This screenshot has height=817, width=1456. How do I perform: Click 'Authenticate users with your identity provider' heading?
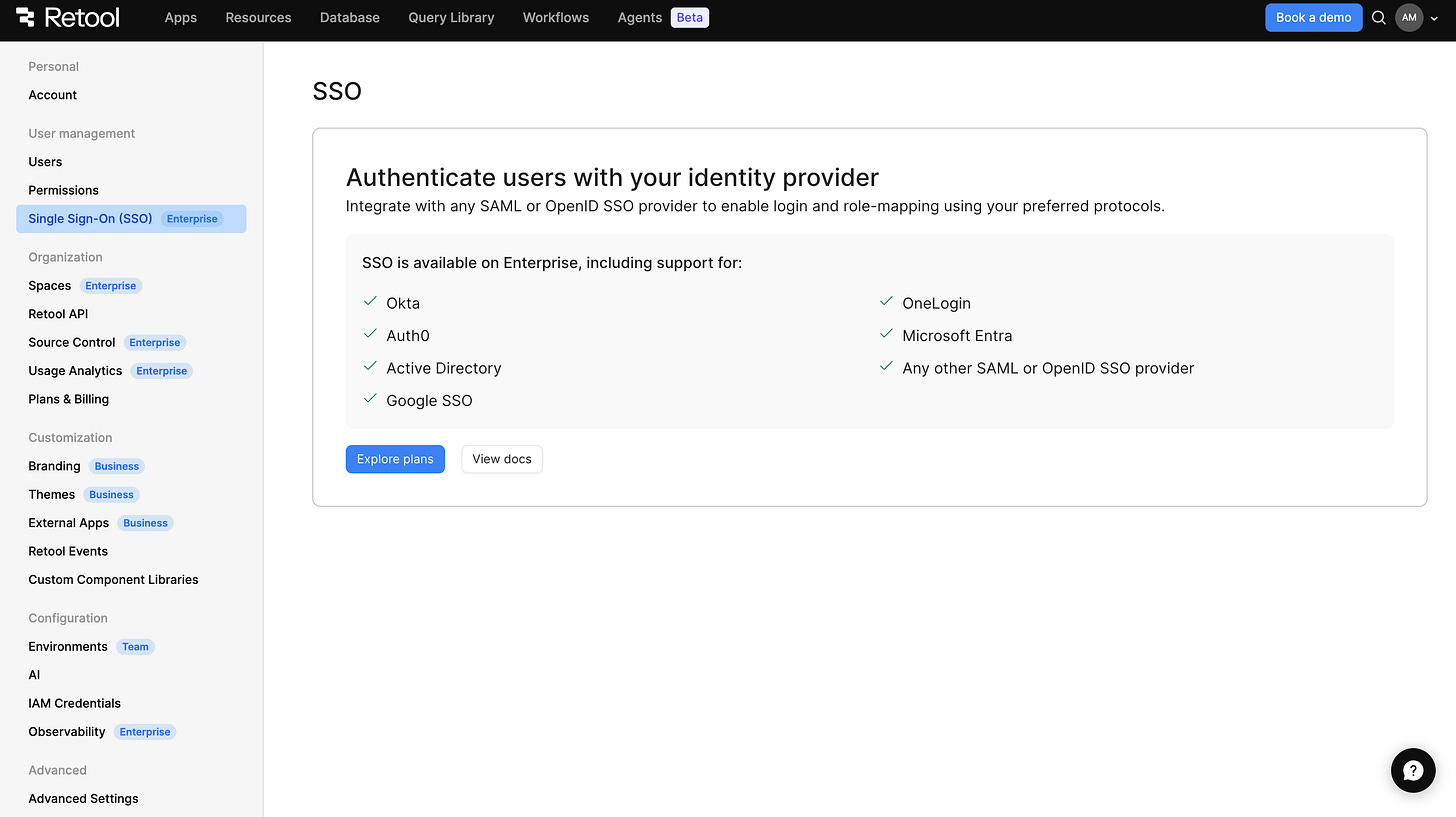coord(612,178)
